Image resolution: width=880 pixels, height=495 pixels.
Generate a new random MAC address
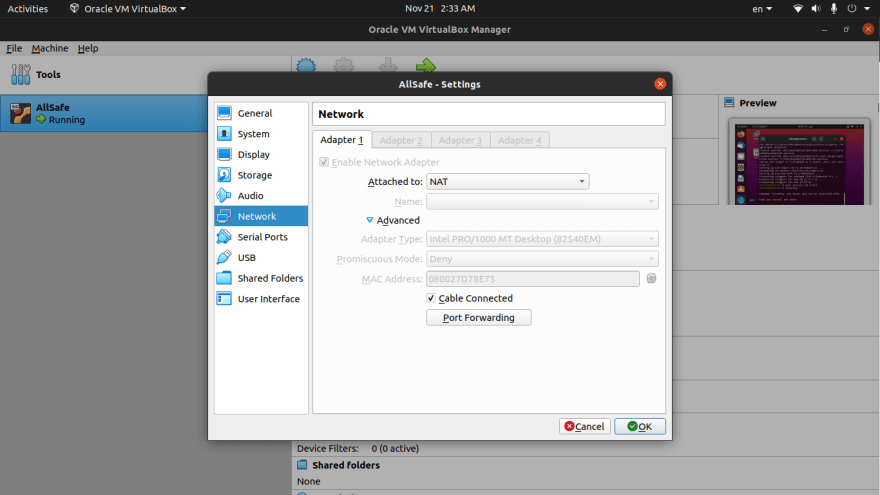pos(651,278)
